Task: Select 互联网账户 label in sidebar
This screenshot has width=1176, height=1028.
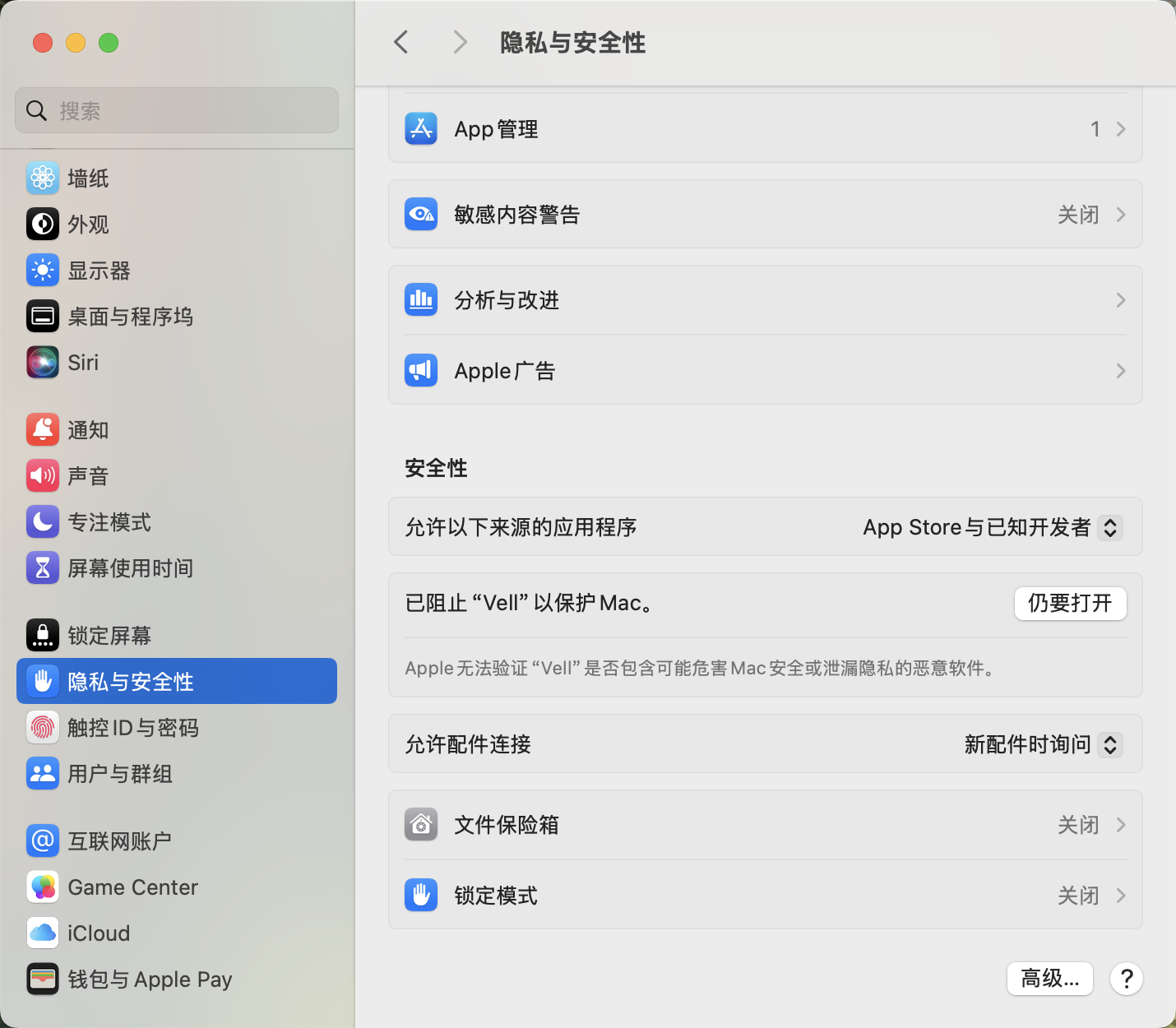Action: coord(120,841)
